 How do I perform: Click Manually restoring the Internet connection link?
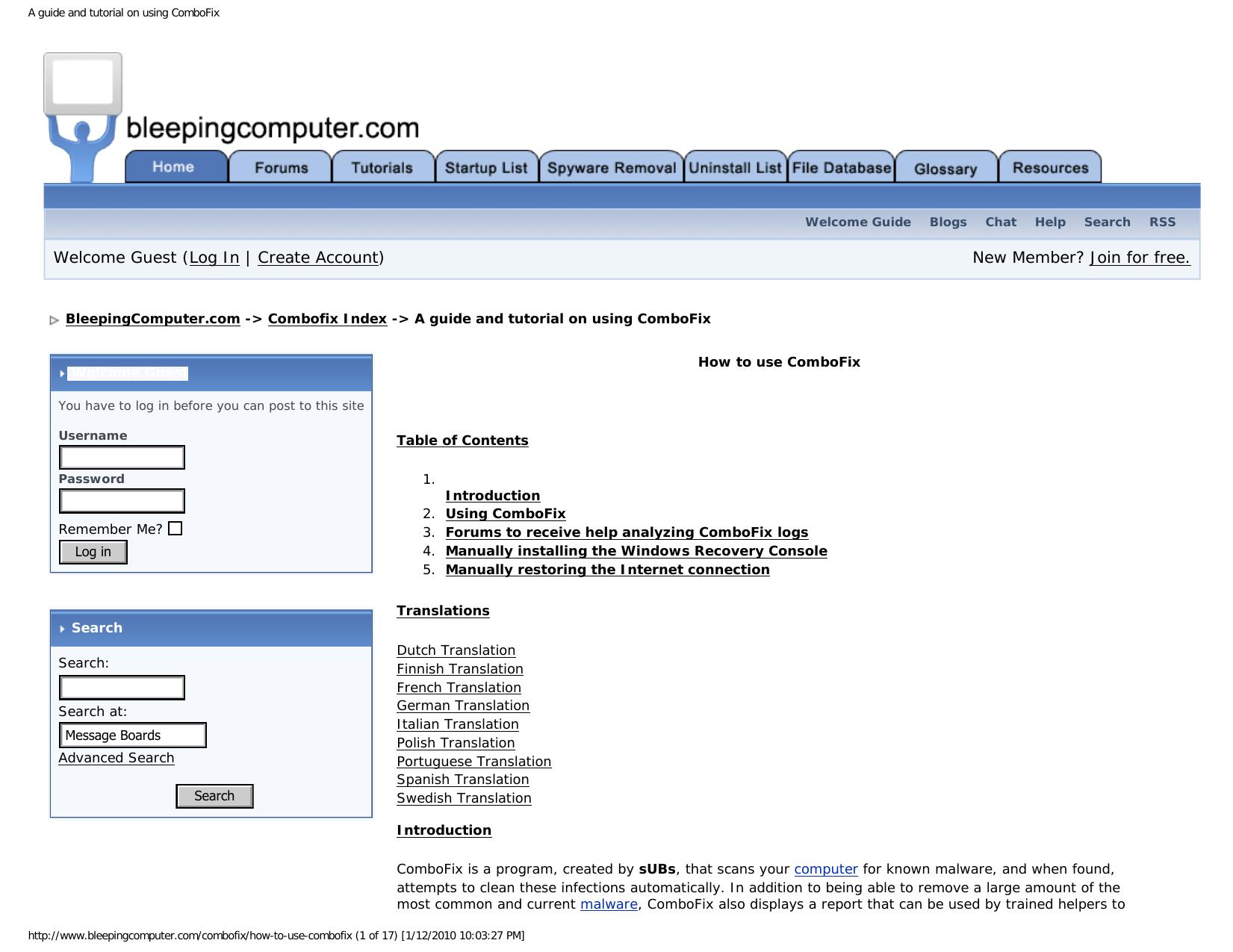click(608, 570)
